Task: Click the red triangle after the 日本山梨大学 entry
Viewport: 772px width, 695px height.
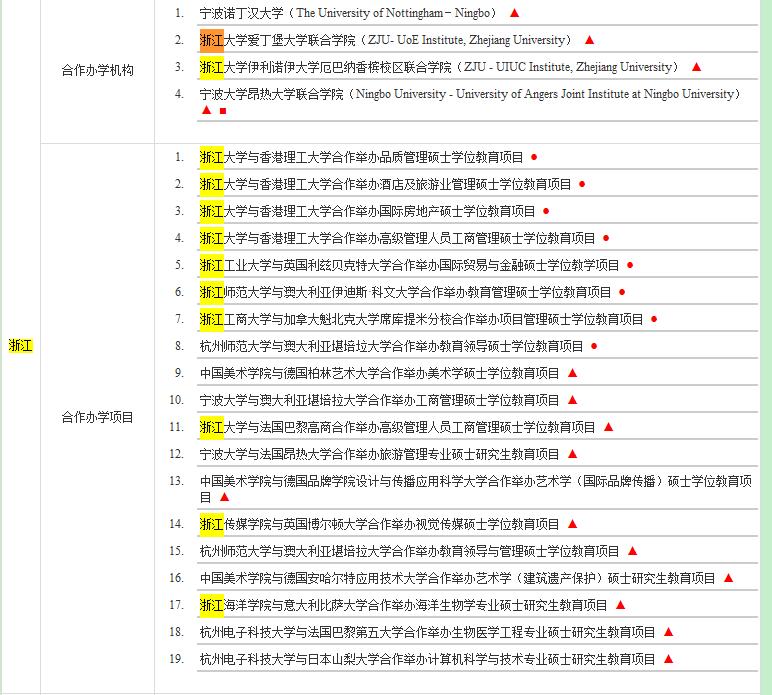Action: [x=668, y=659]
